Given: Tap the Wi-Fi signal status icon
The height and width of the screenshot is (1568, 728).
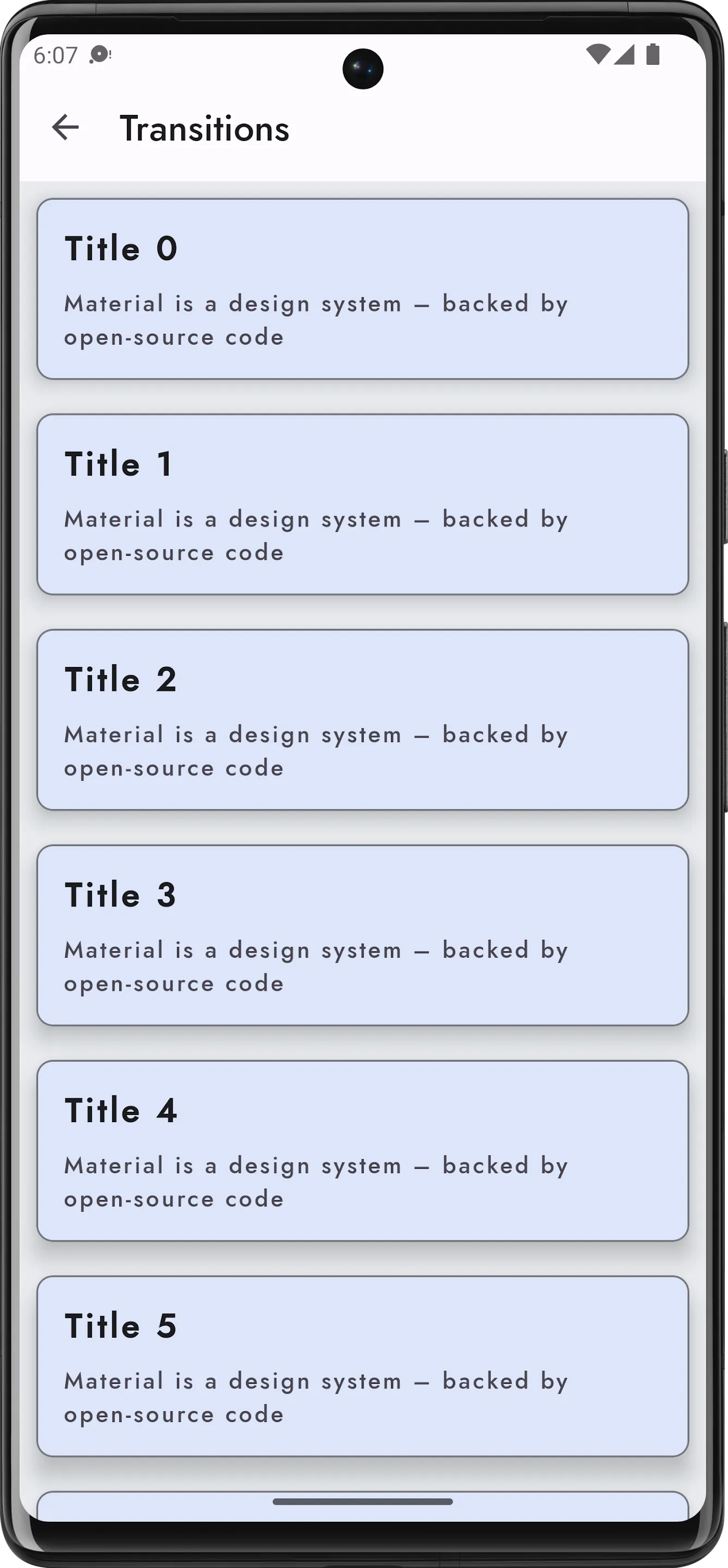Looking at the screenshot, I should 598,55.
